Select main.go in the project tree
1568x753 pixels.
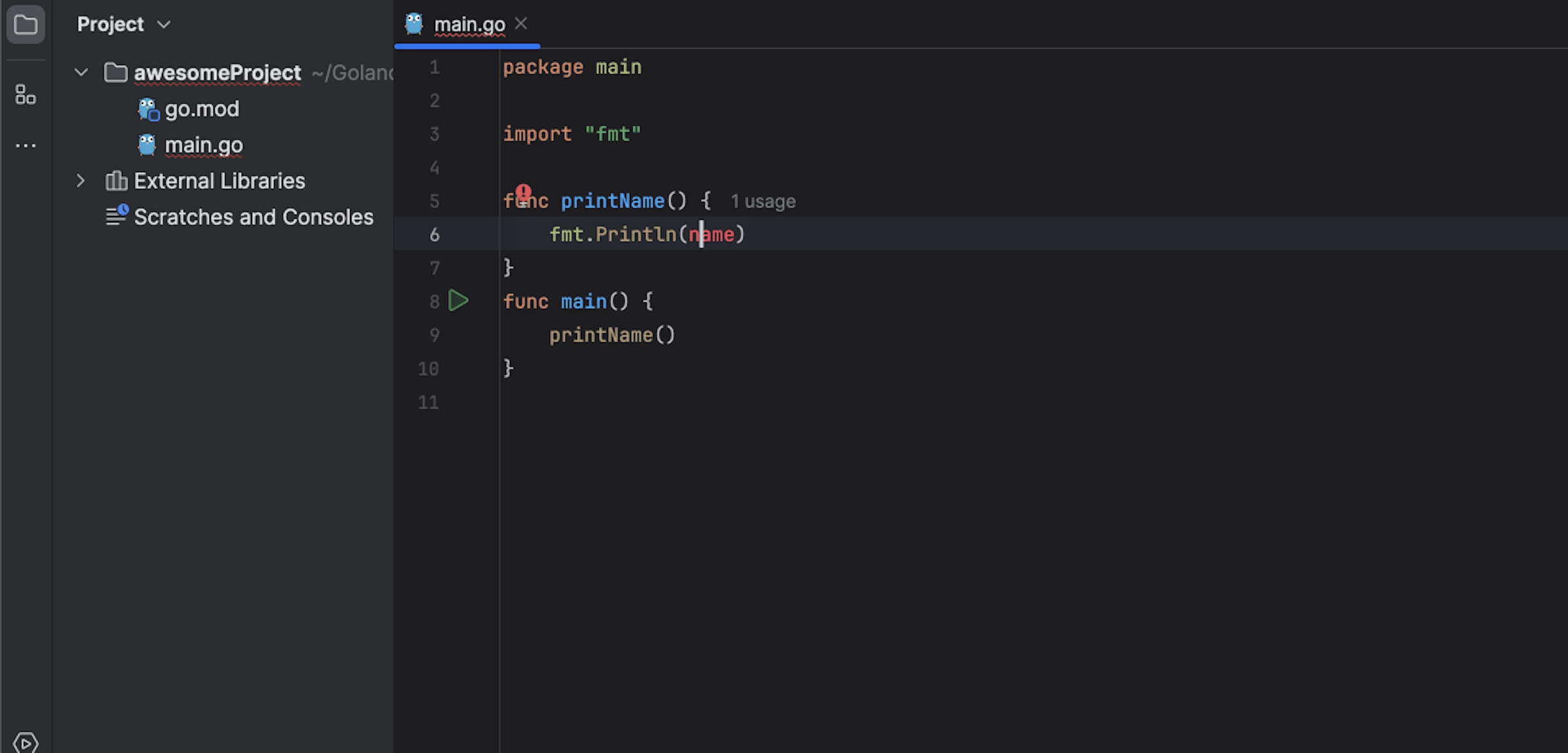203,145
